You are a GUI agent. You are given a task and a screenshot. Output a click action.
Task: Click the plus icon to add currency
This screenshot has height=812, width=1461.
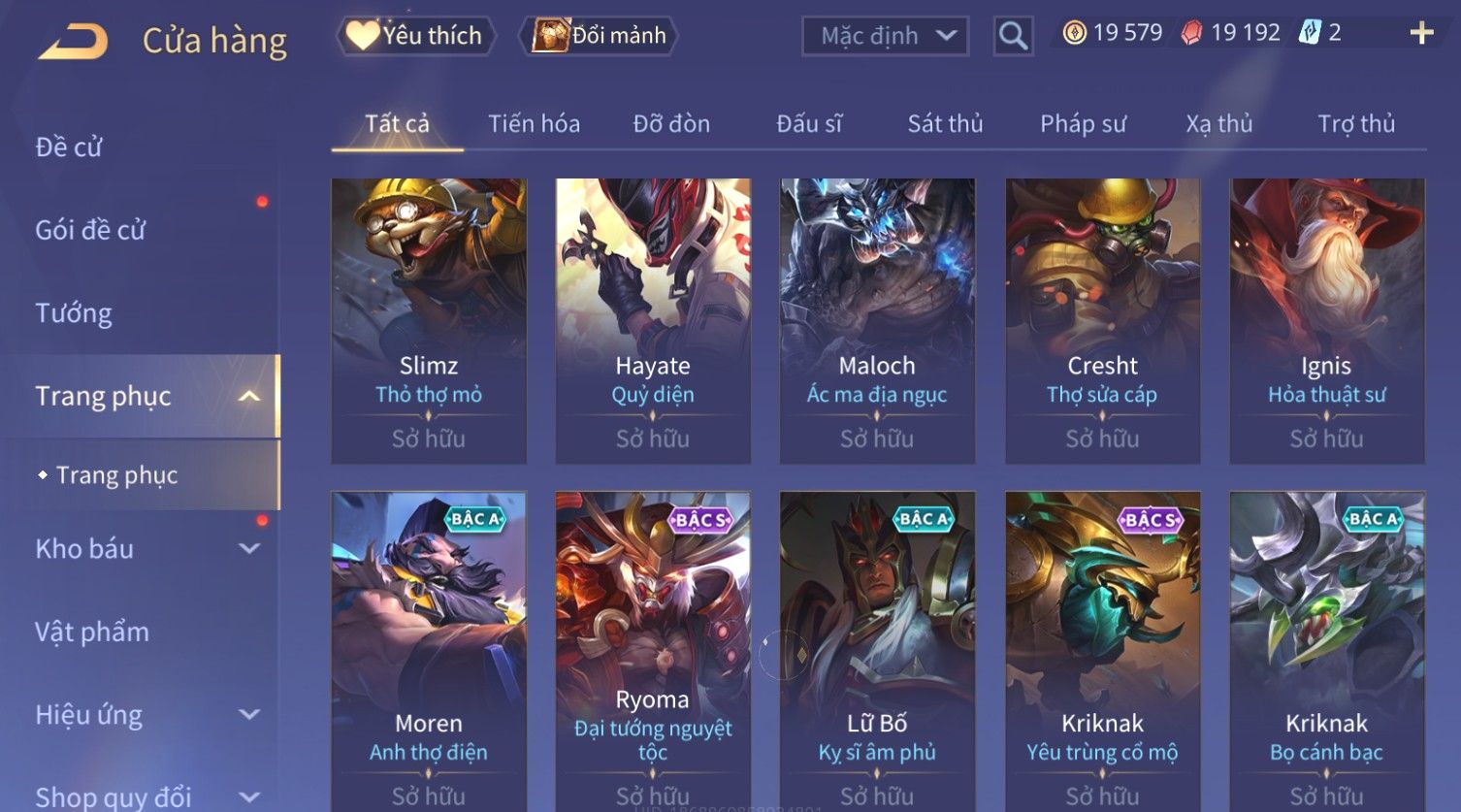pos(1421,33)
